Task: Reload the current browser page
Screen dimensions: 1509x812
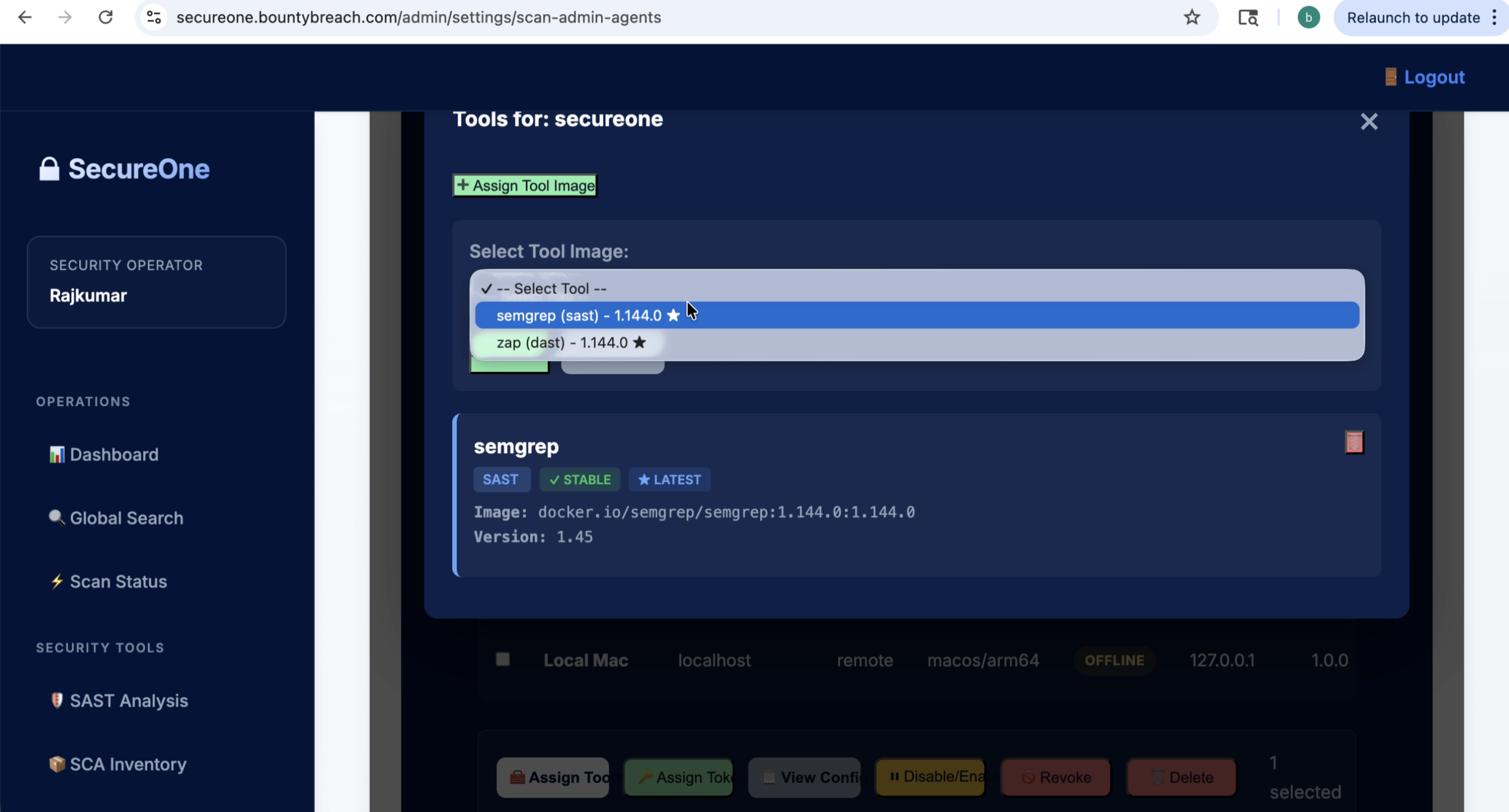Action: pos(106,17)
